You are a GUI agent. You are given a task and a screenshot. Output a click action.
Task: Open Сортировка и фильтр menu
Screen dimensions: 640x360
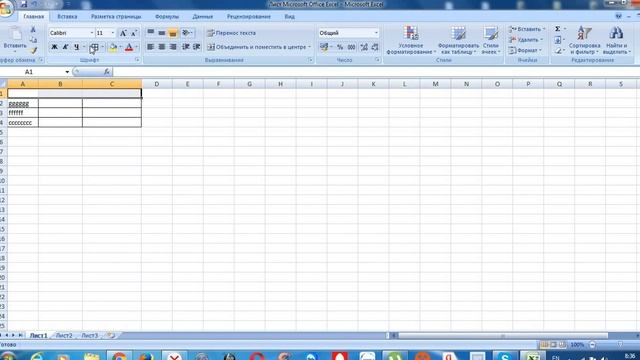click(584, 40)
